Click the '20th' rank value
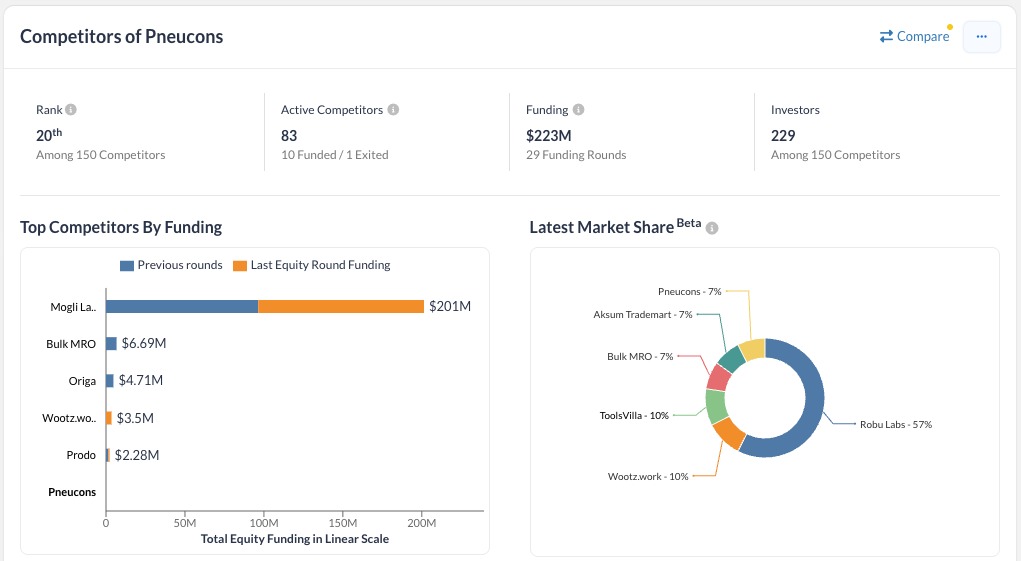Image resolution: width=1021 pixels, height=561 pixels. tap(49, 135)
